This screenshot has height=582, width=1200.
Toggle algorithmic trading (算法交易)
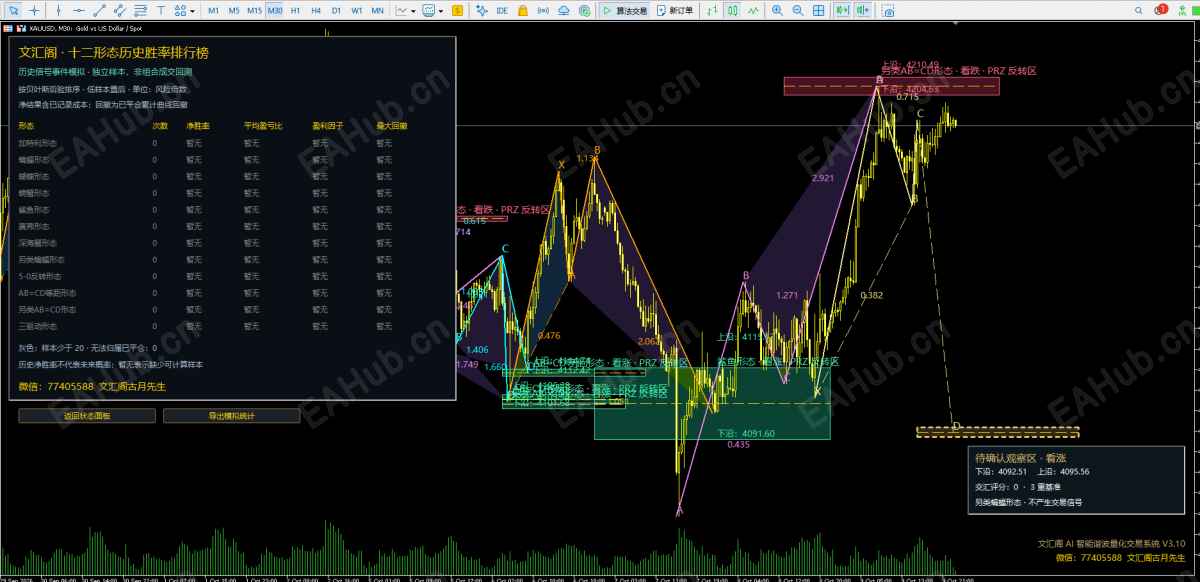click(626, 10)
